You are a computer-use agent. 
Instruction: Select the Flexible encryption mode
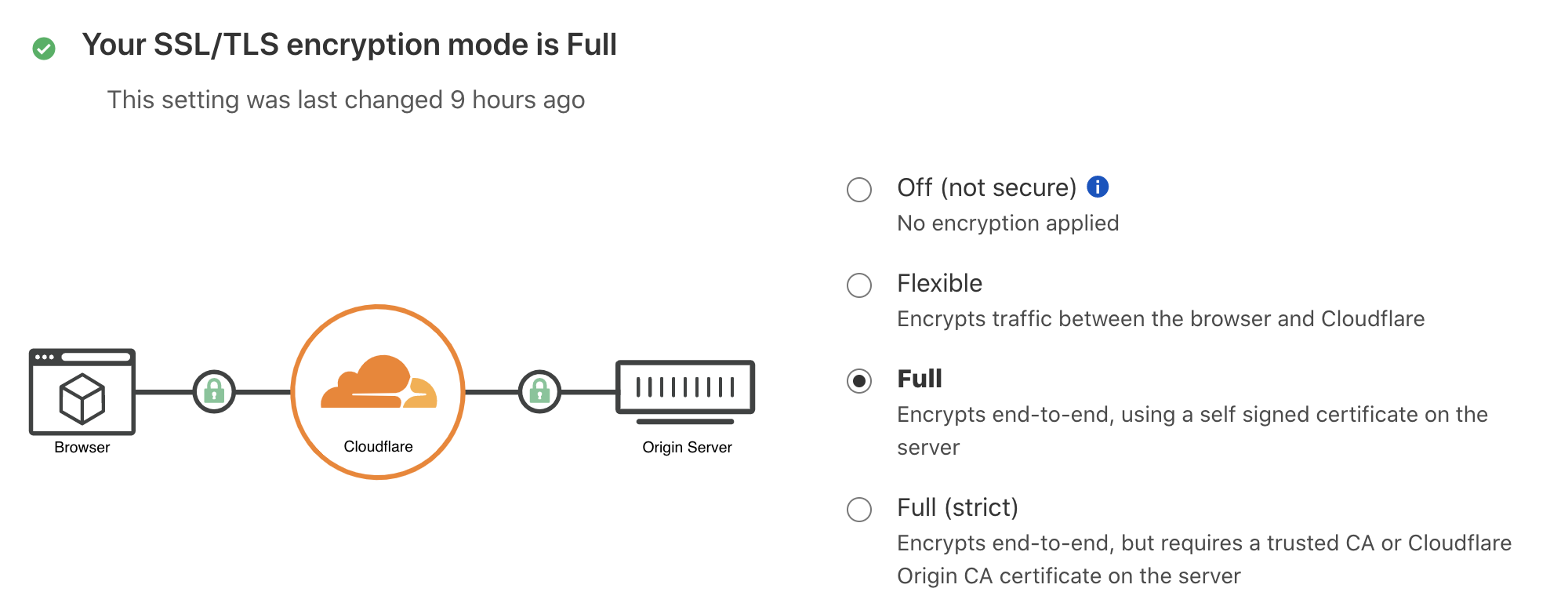[x=859, y=285]
